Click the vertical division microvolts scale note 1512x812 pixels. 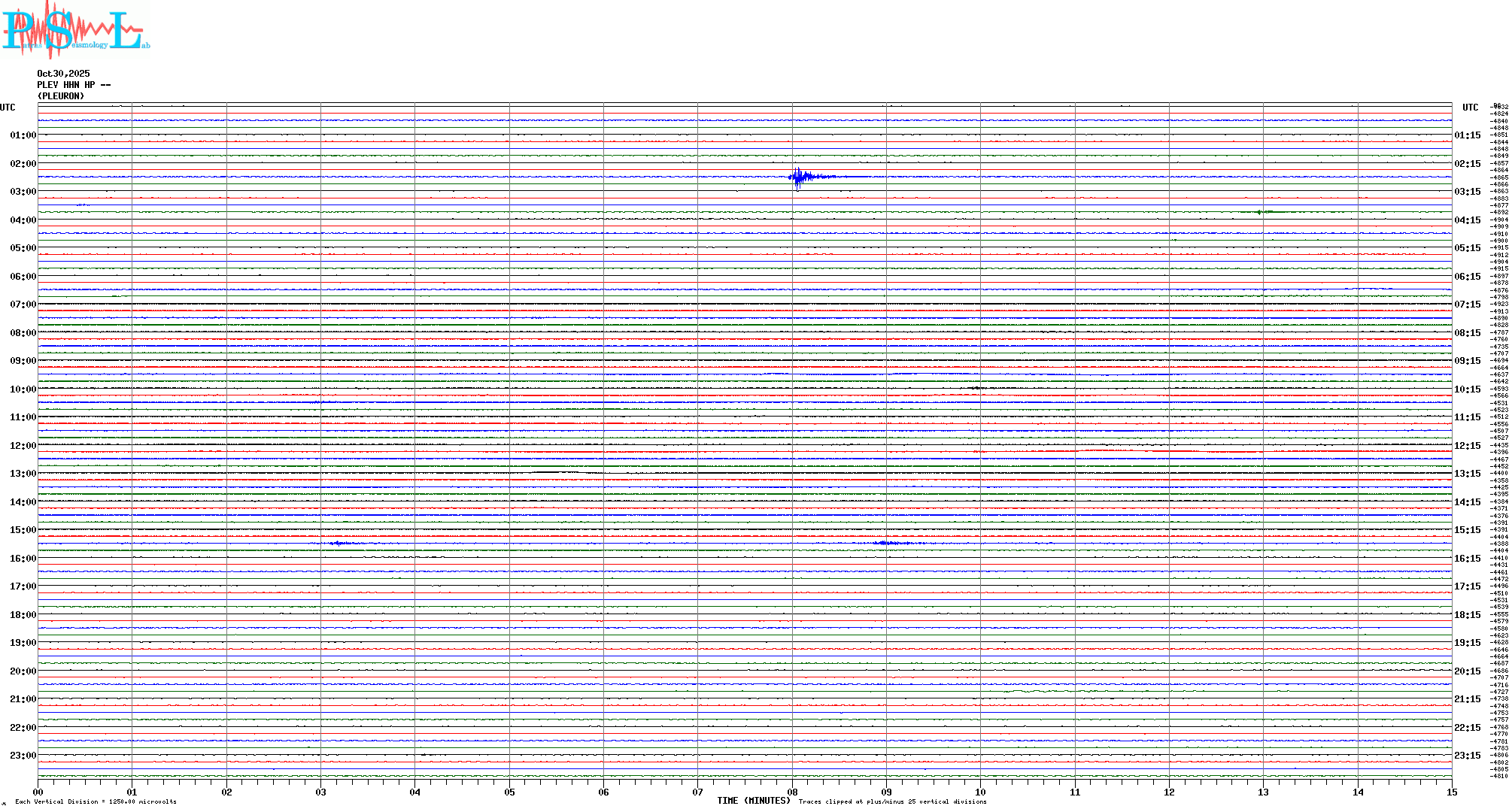pos(96,801)
